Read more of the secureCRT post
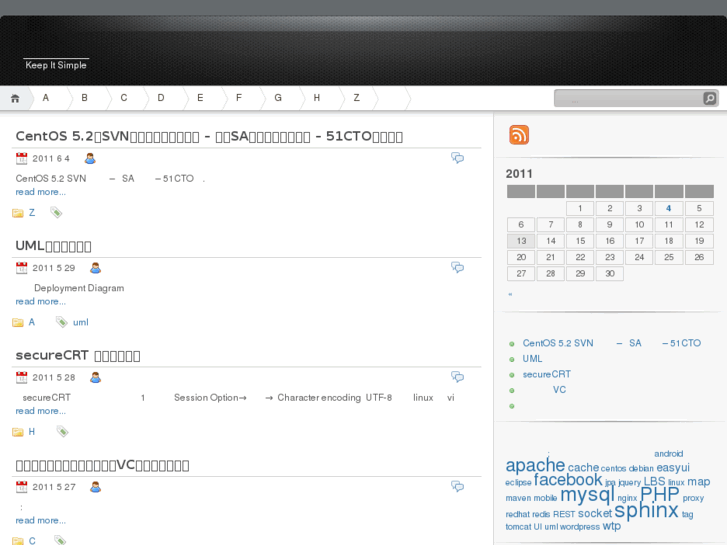The image size is (727, 545). tap(40, 411)
